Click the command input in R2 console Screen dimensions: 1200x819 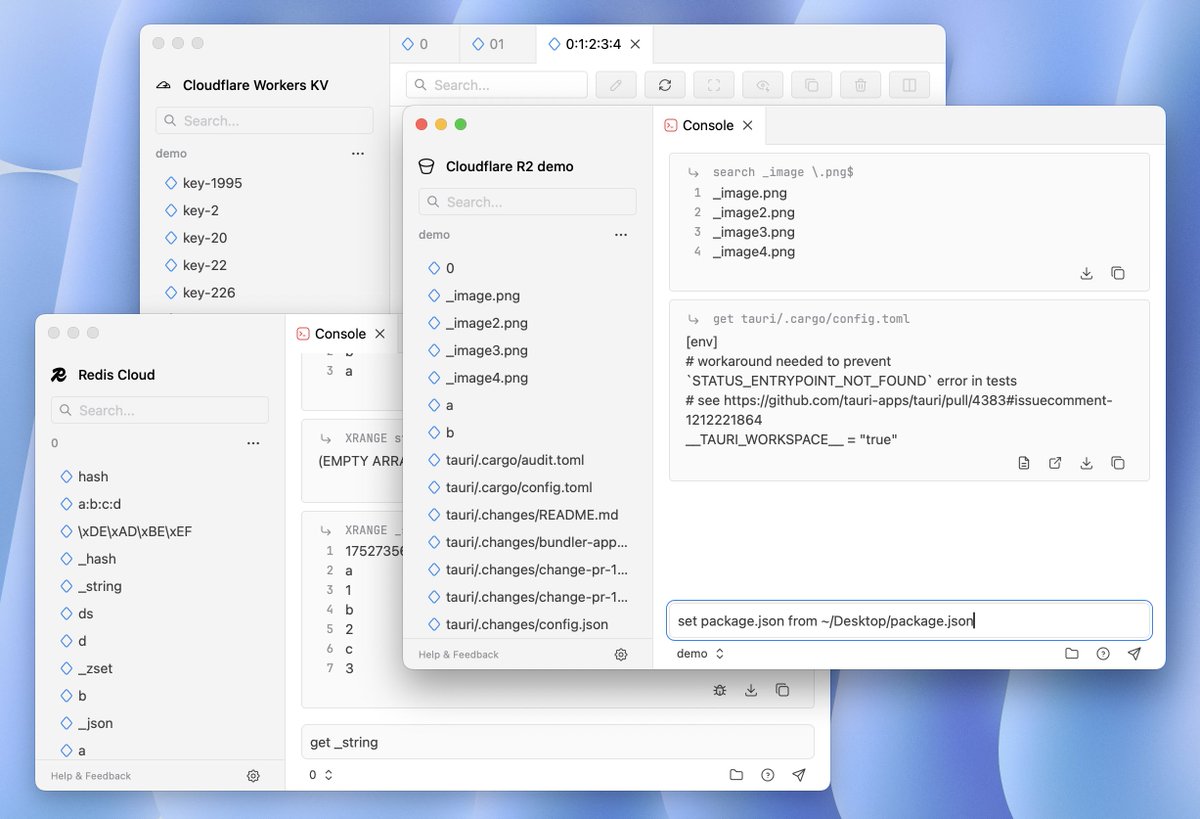tap(909, 620)
